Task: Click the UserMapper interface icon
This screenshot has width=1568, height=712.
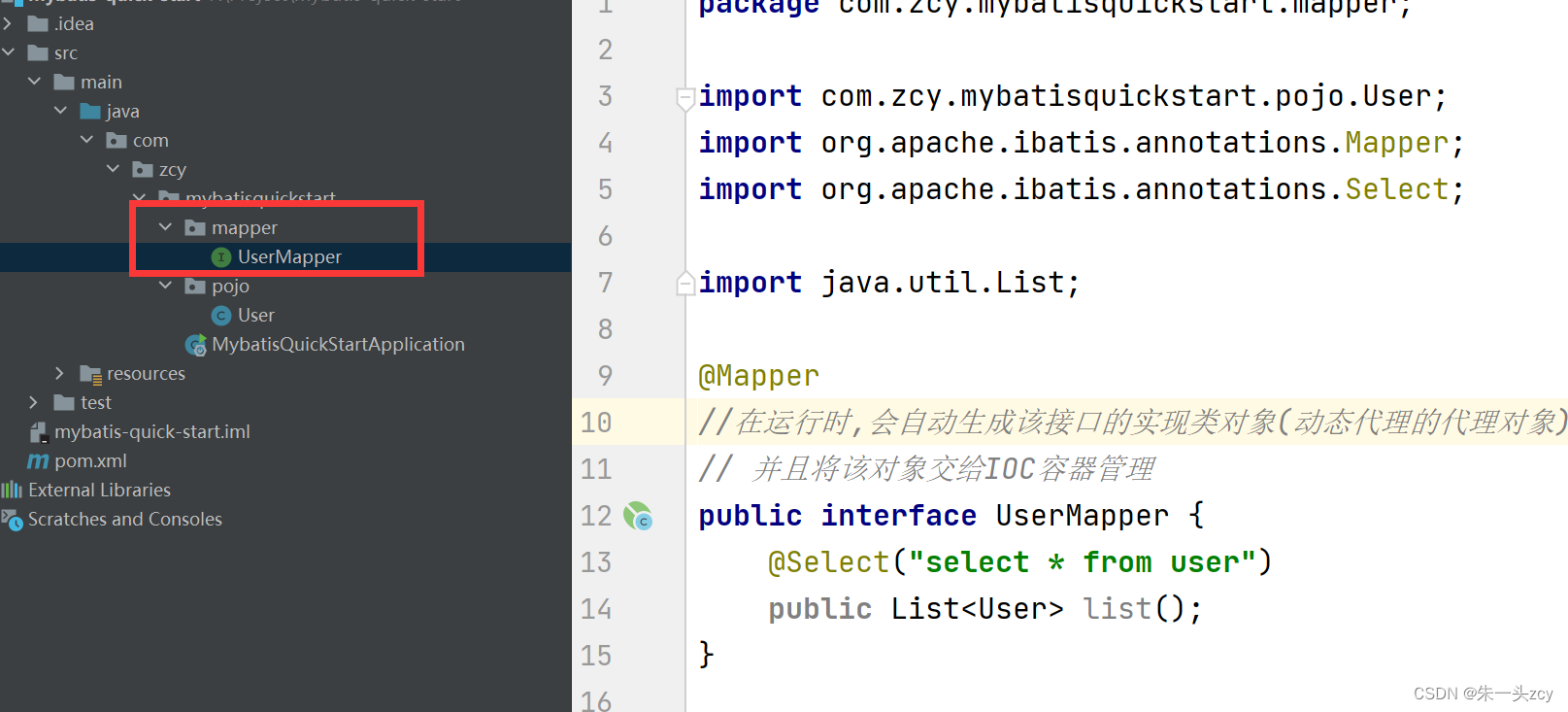Action: [x=221, y=256]
